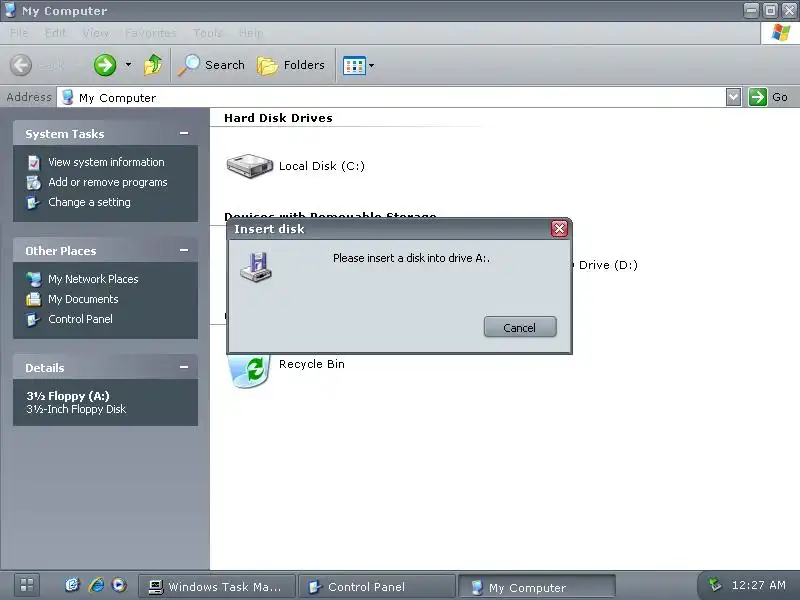Viewport: 800px width, 600px height.
Task: Minimize the My Computer window
Action: pos(751,10)
